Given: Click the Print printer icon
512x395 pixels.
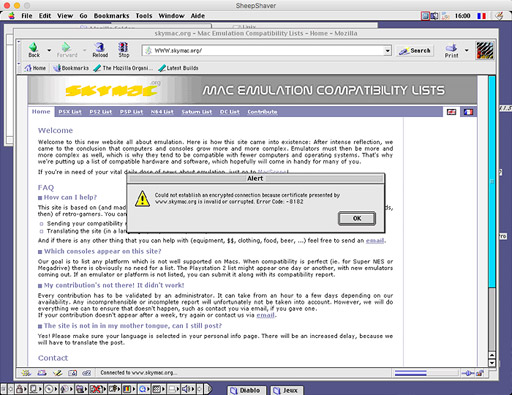Looking at the screenshot, I should [451, 47].
